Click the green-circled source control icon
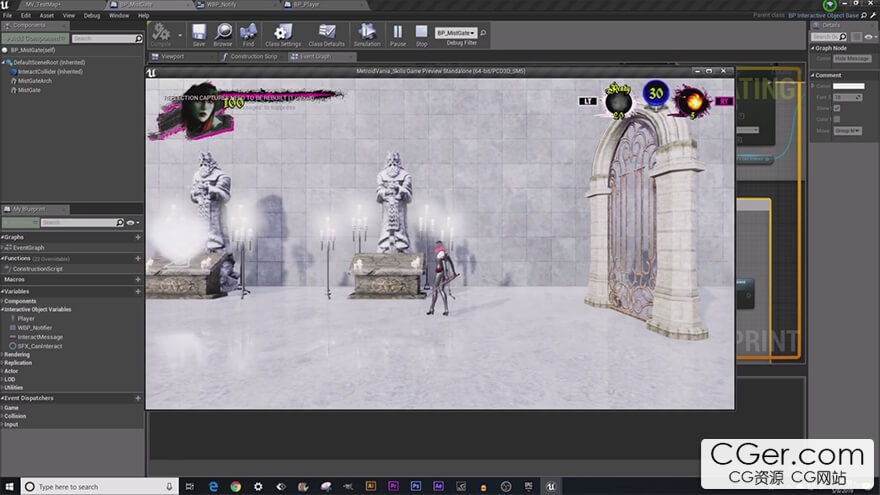Viewport: 880px width, 495px height. pyautogui.click(x=829, y=4)
